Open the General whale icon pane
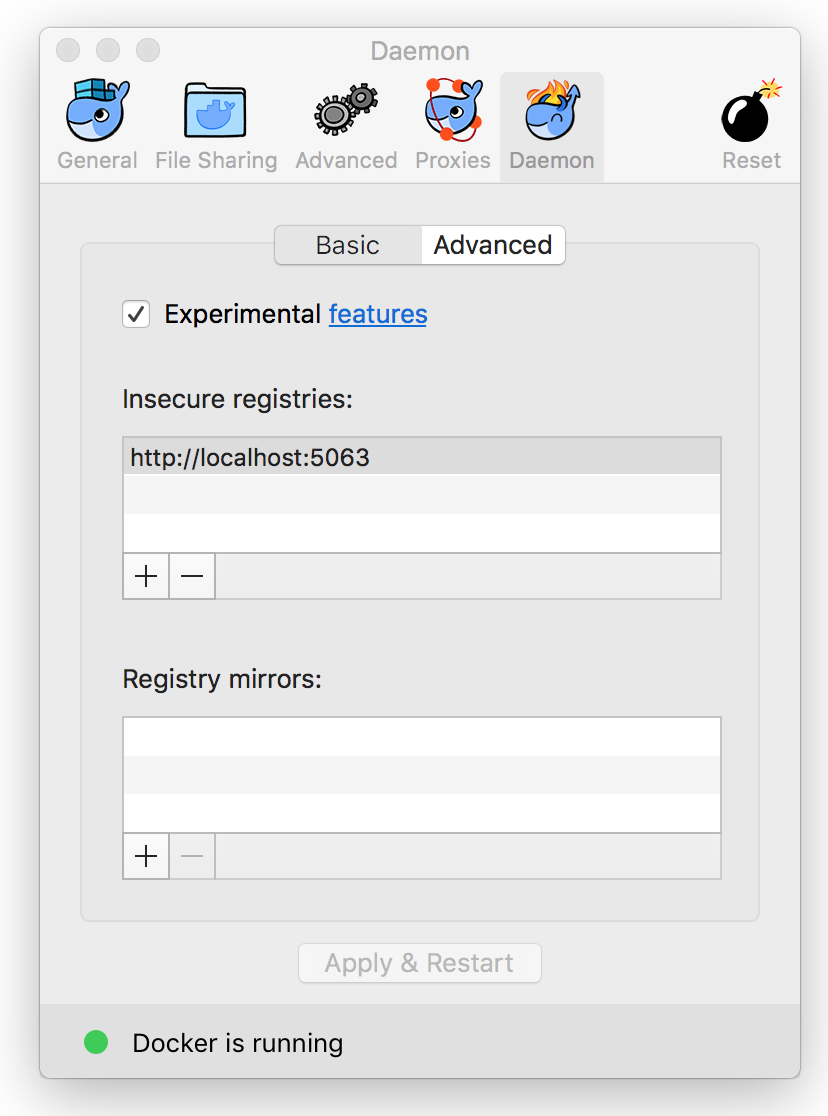Image resolution: width=828 pixels, height=1116 pixels. 97,112
